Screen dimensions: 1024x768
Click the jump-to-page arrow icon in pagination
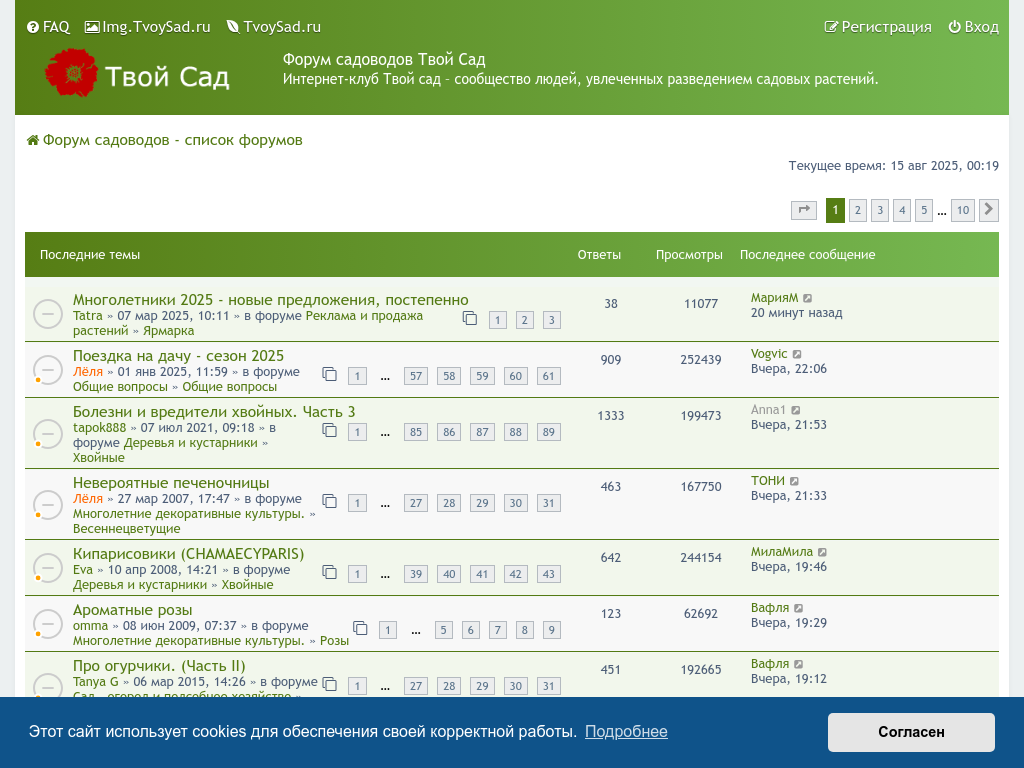[x=803, y=210]
